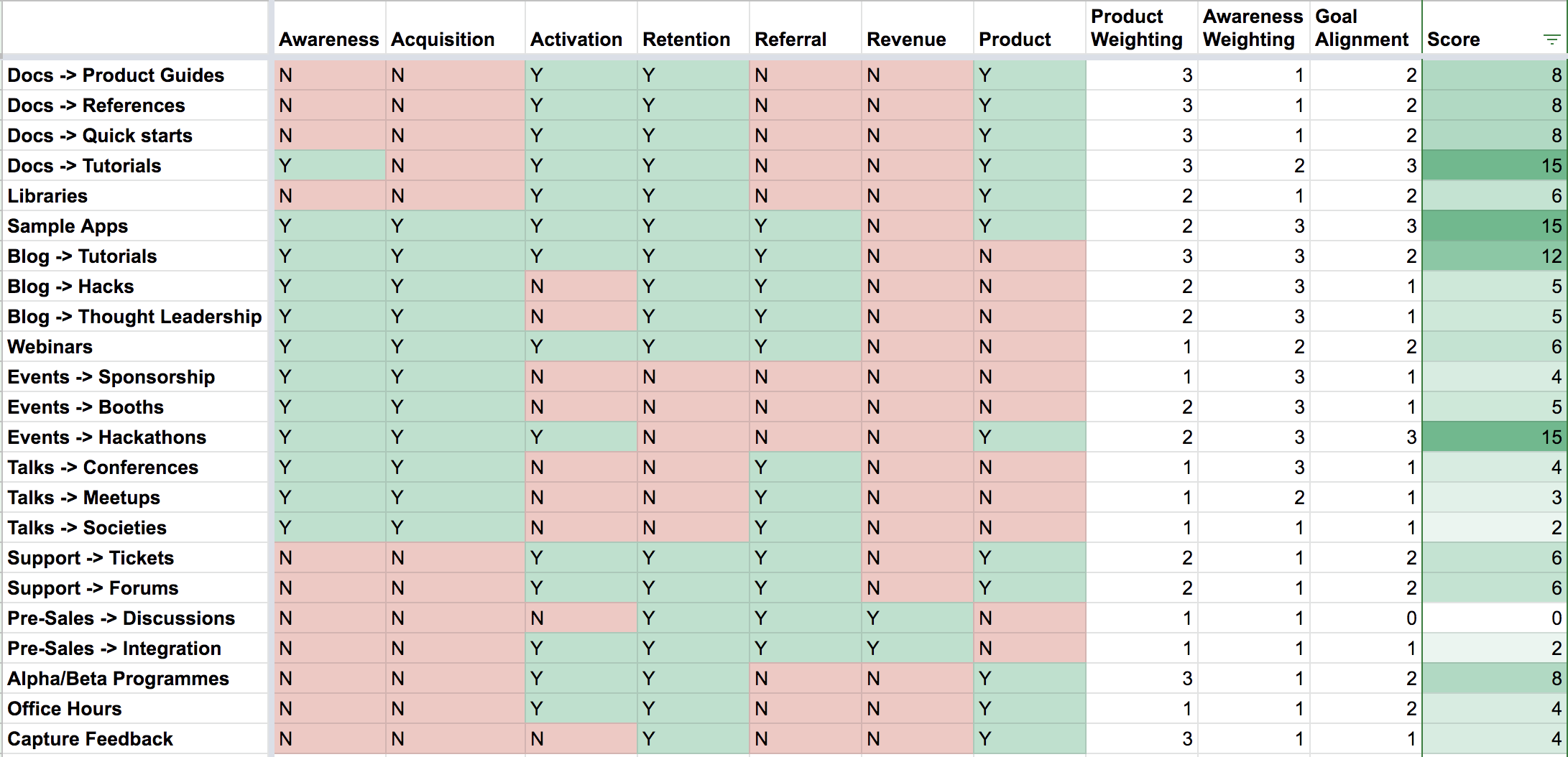Select the Product Weighting header cell
Image resolution: width=1568 pixels, height=757 pixels.
1137,29
